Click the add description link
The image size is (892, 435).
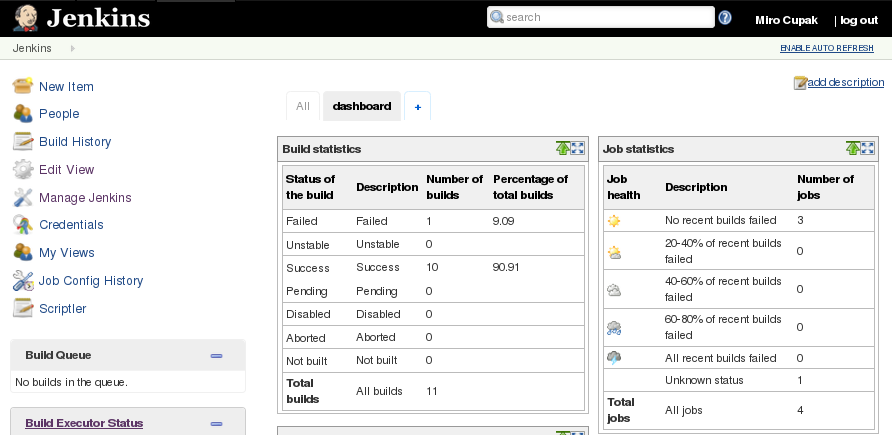pos(846,82)
